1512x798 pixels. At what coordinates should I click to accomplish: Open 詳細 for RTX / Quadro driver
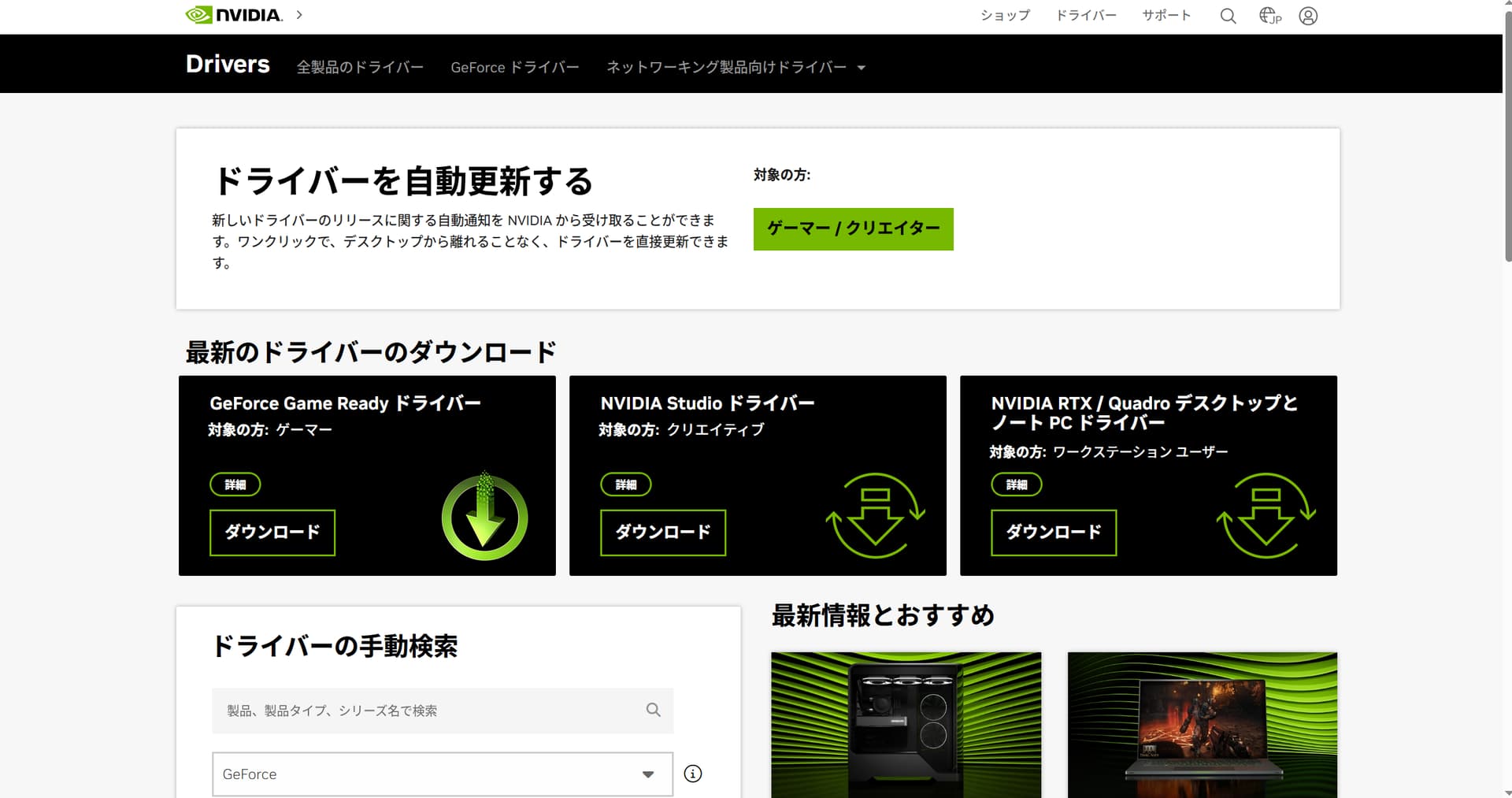pyautogui.click(x=1017, y=484)
